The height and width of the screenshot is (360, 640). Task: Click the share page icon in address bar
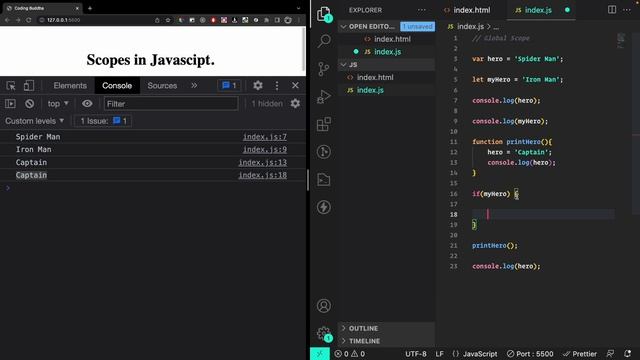(157, 20)
